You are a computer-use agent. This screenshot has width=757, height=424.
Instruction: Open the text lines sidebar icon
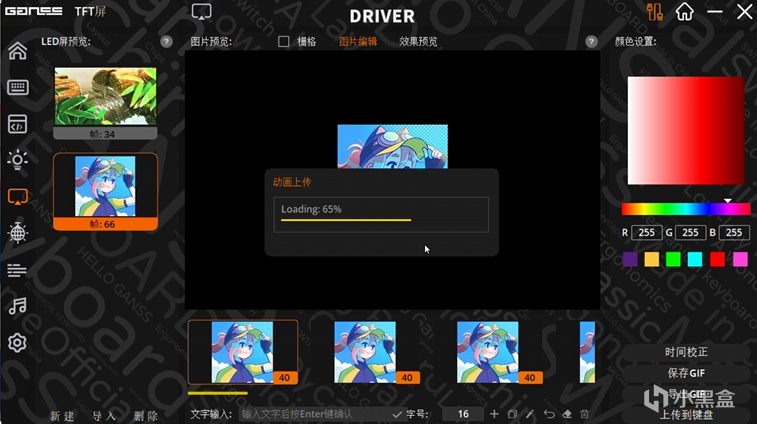point(17,270)
